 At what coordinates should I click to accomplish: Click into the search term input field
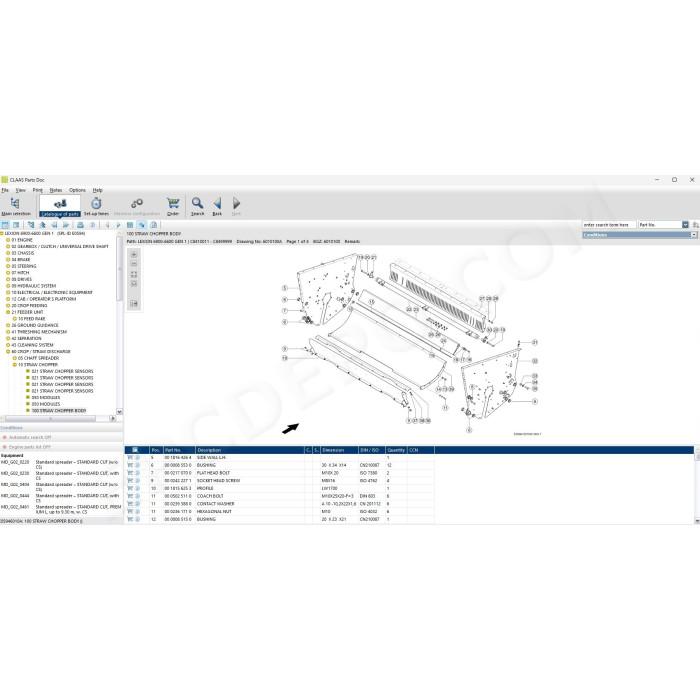(x=609, y=225)
